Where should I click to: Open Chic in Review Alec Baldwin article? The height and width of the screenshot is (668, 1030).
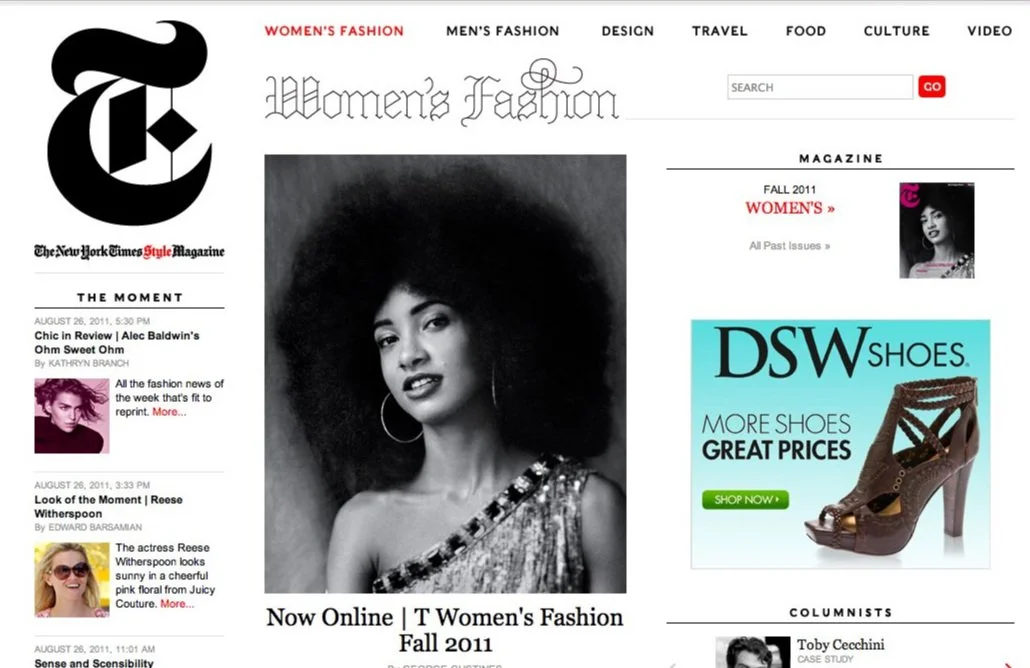tap(117, 343)
